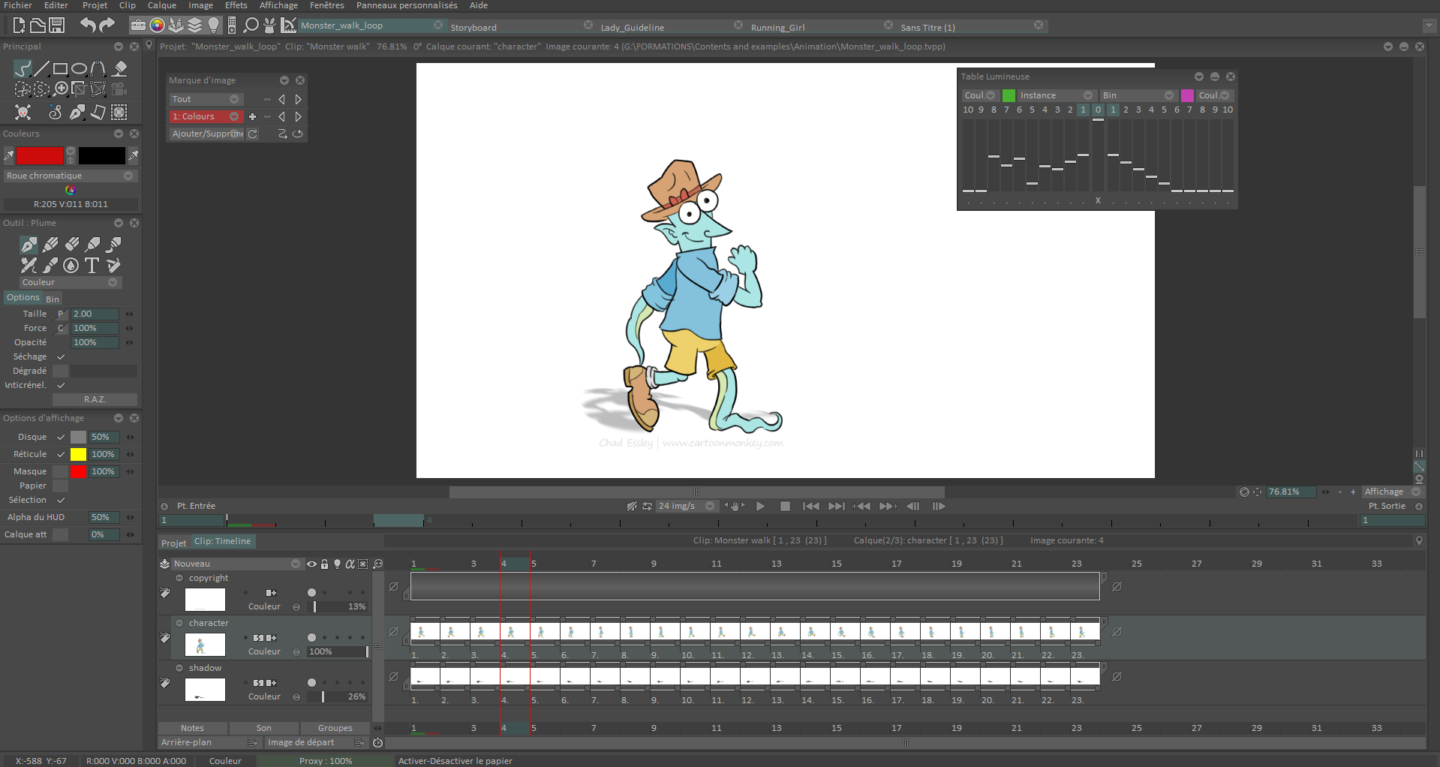The image size is (1440, 767).
Task: Click the red foreground color swatch
Action: 40,155
